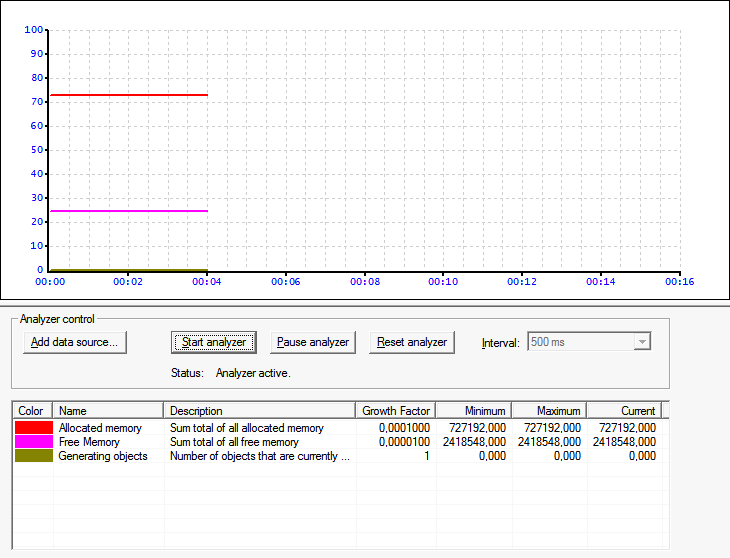Click Allocated memory current value 727192,000
730x558 pixels.
[x=627, y=428]
